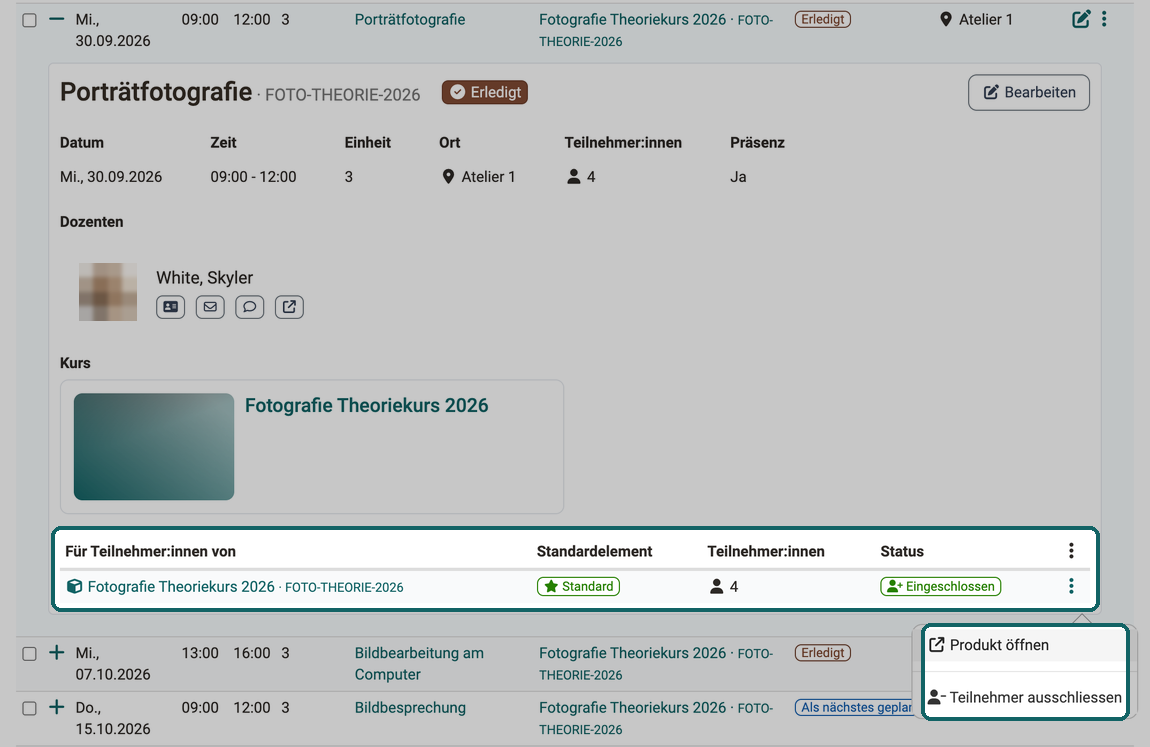
Task: Open the course link in the 30.09.2026 row
Action: point(656,30)
